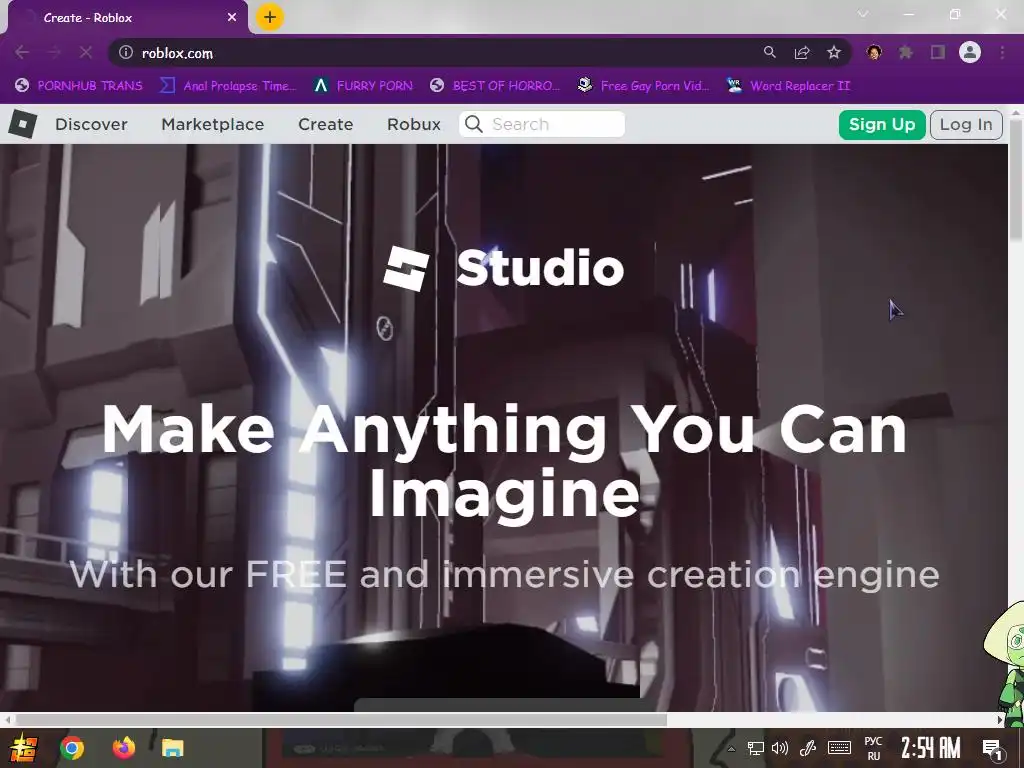The image size is (1024, 768).
Task: Click the Studio logo icon on the banner
Action: pyautogui.click(x=406, y=268)
